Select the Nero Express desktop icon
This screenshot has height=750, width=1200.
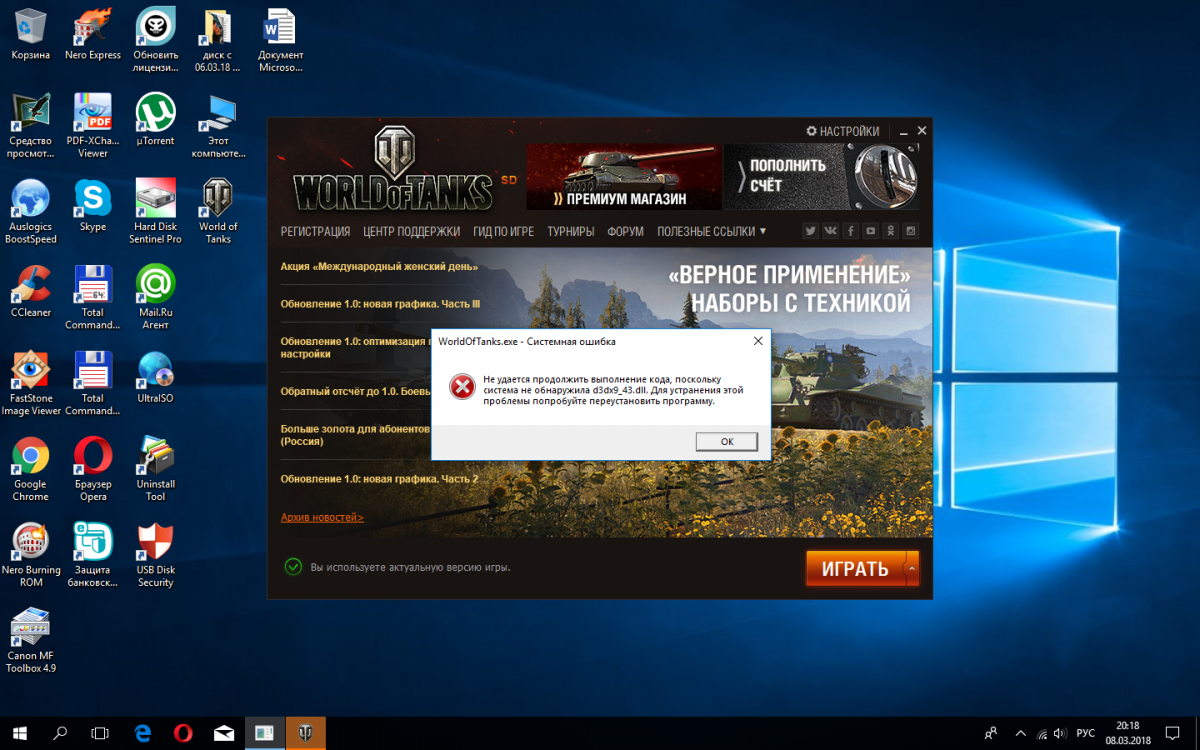93,34
